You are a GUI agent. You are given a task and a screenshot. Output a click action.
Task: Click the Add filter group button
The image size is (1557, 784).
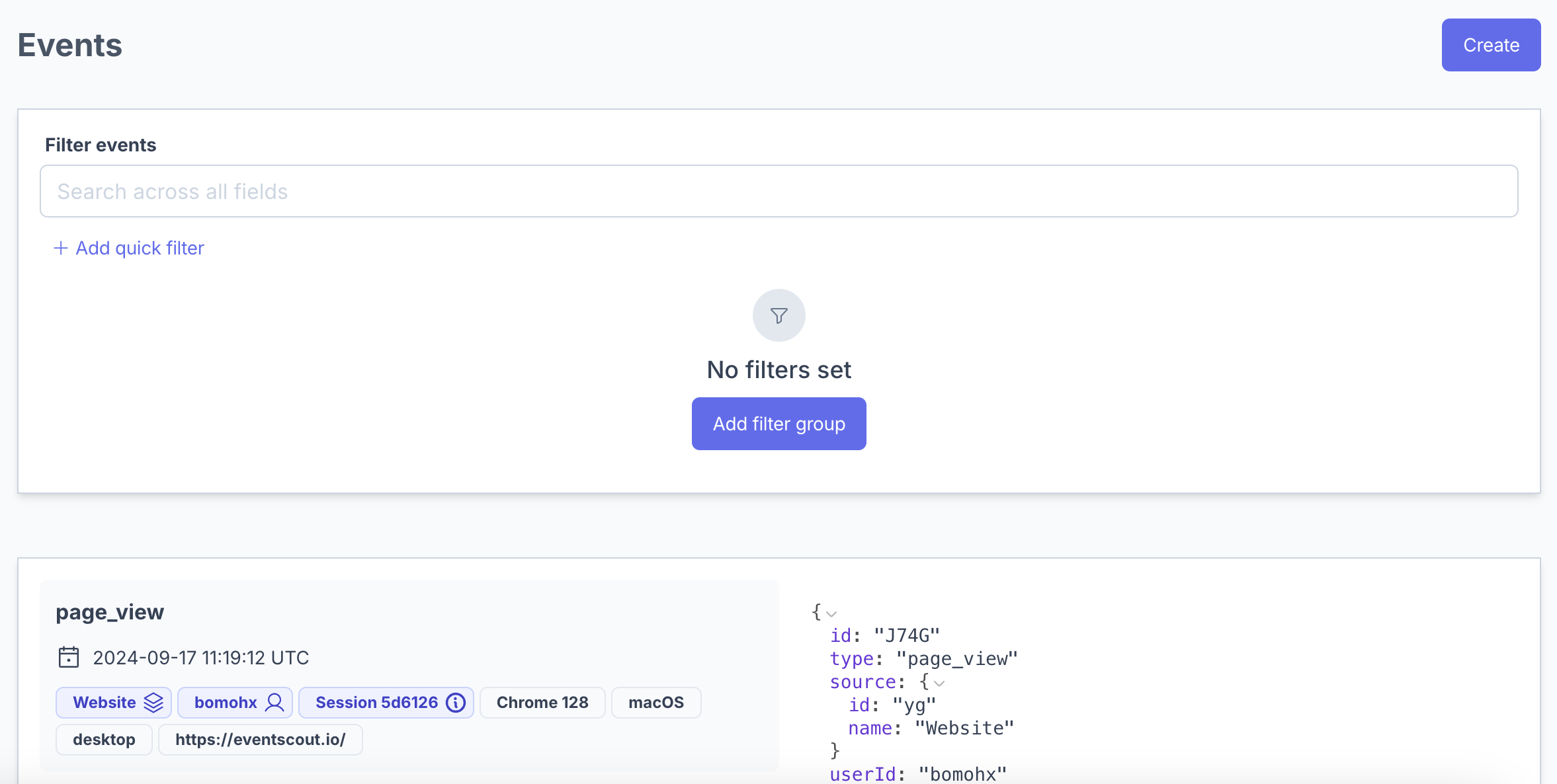pyautogui.click(x=778, y=424)
